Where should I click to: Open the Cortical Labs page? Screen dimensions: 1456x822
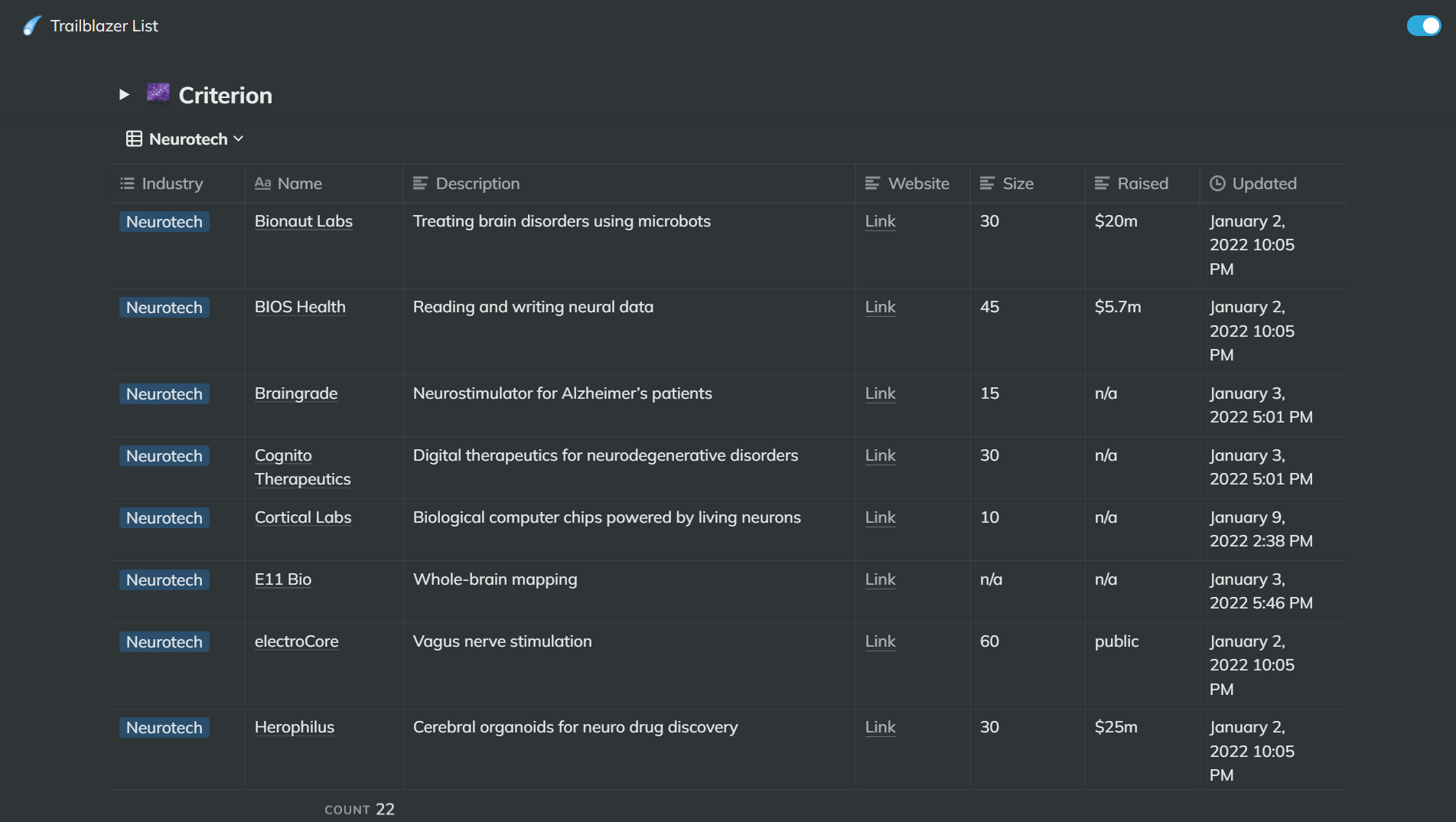pyautogui.click(x=303, y=517)
